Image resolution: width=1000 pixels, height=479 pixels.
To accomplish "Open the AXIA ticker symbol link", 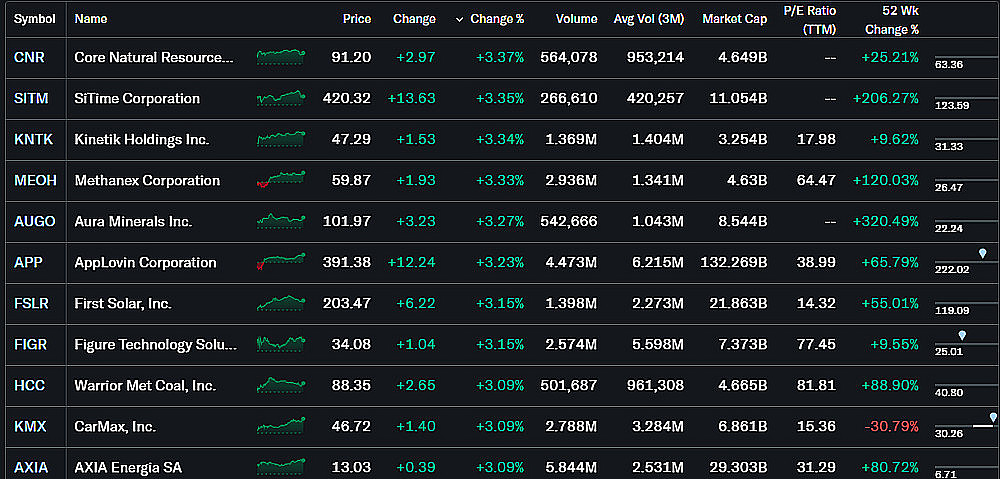I will click(31, 468).
